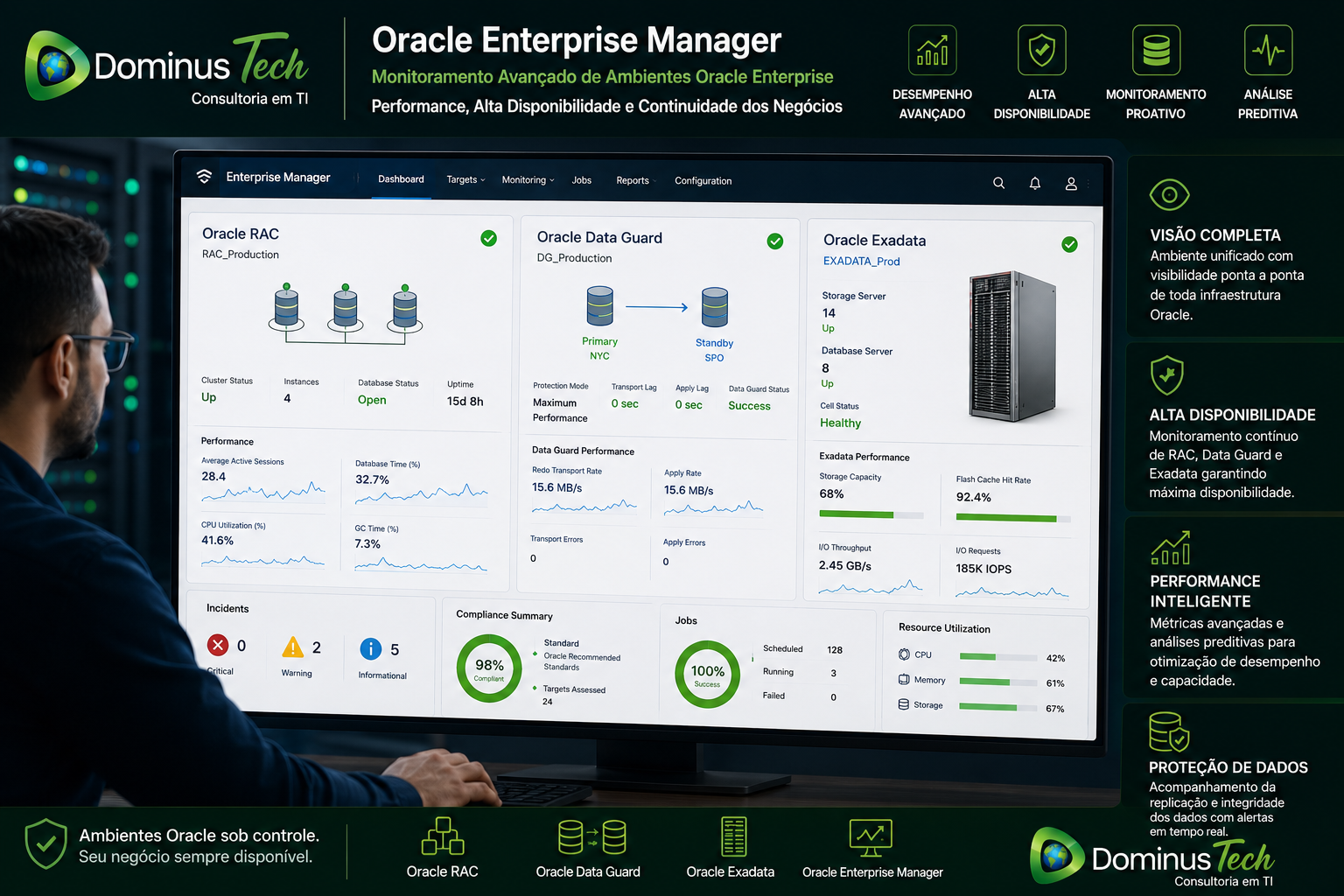1344x896 pixels.
Task: Open the notifications bell icon
Action: click(1034, 183)
